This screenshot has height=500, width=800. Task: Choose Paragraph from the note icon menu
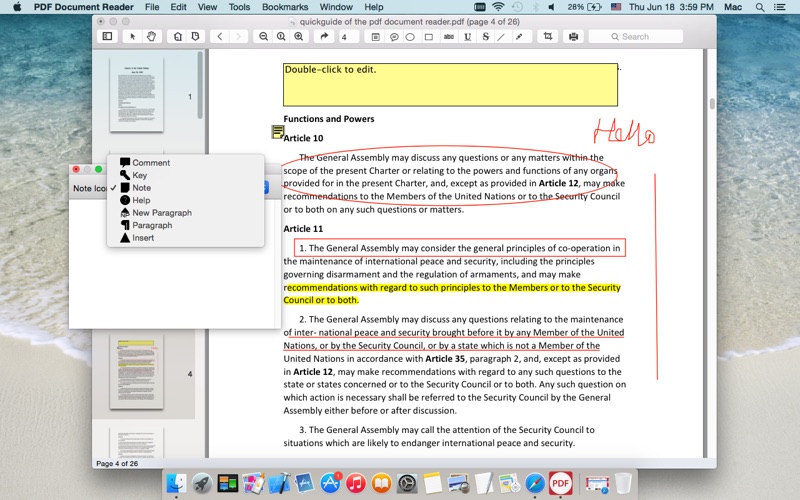coord(186,225)
